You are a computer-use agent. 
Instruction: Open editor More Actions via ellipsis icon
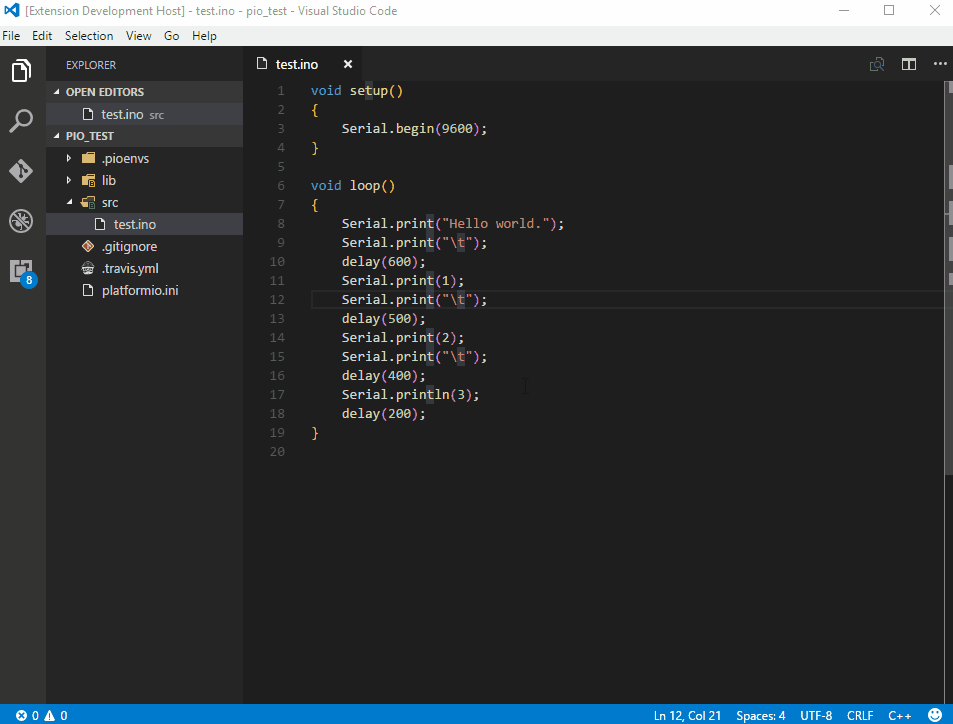pos(939,63)
